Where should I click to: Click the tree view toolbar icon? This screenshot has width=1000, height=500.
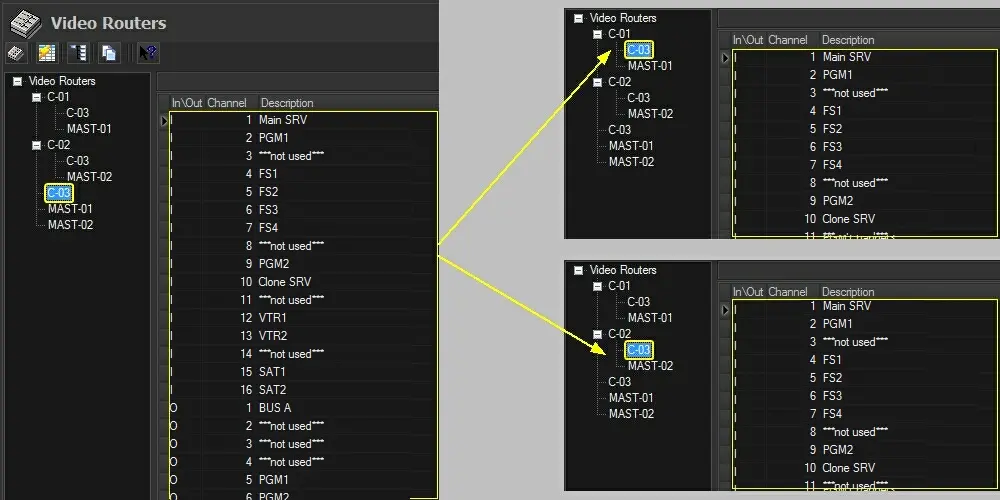click(78, 53)
